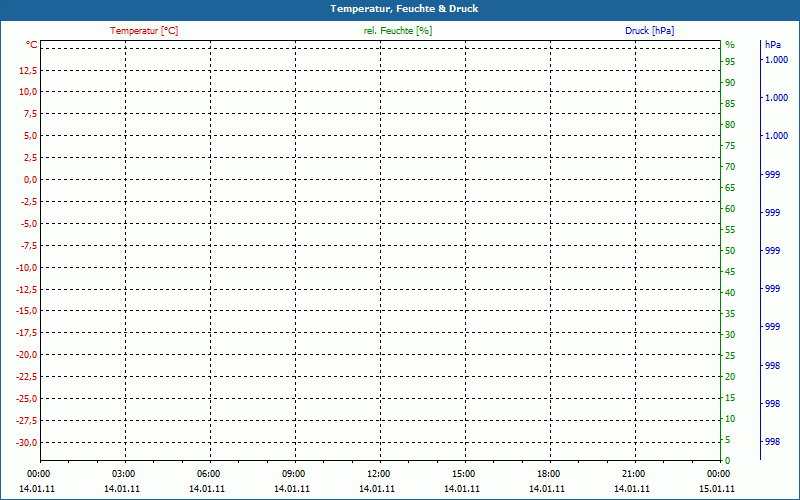This screenshot has width=800, height=500.
Task: Click the 03:00 time axis label
Action: (x=123, y=474)
